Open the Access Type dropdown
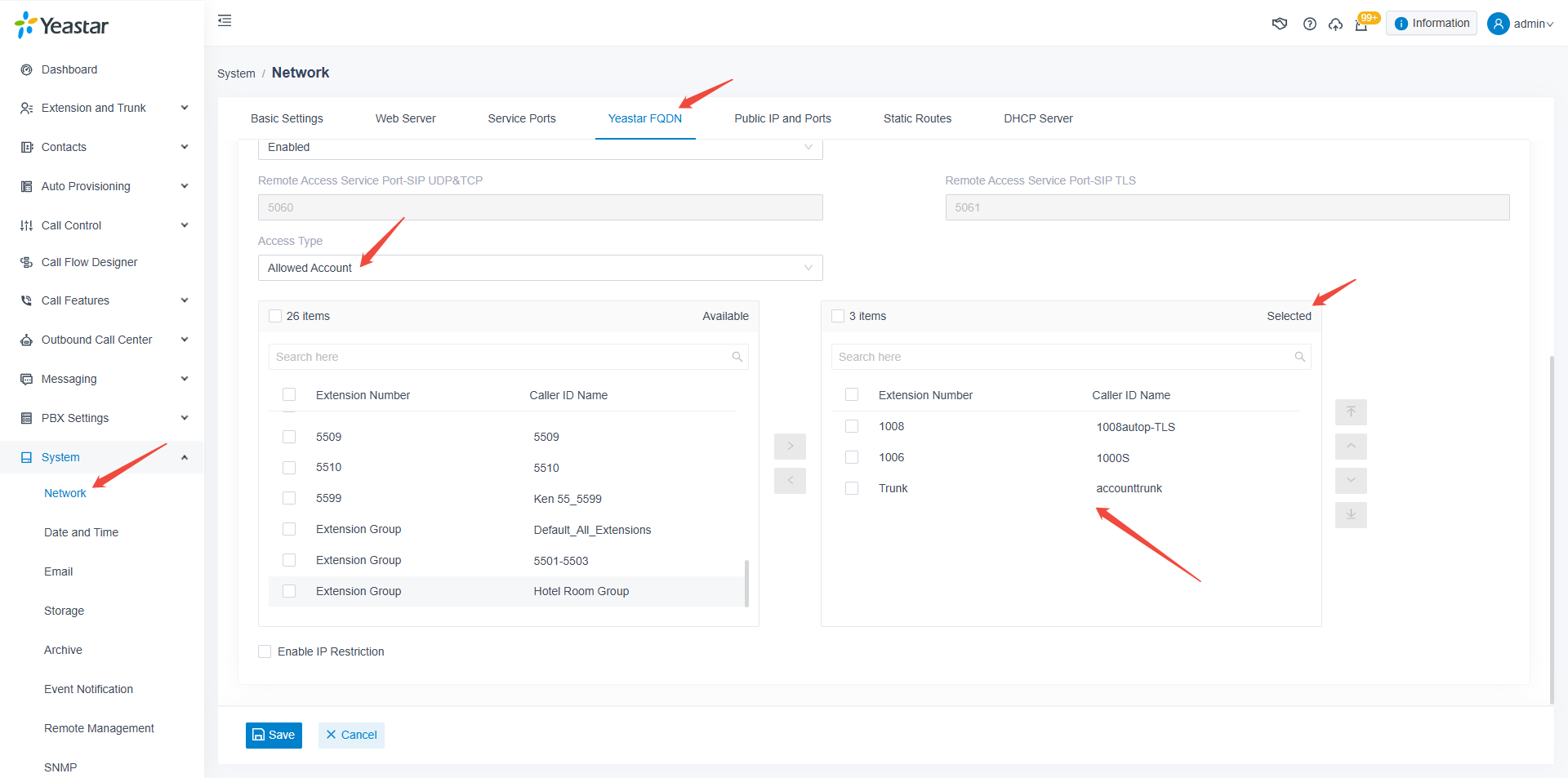This screenshot has width=1568, height=778. pyautogui.click(x=539, y=268)
